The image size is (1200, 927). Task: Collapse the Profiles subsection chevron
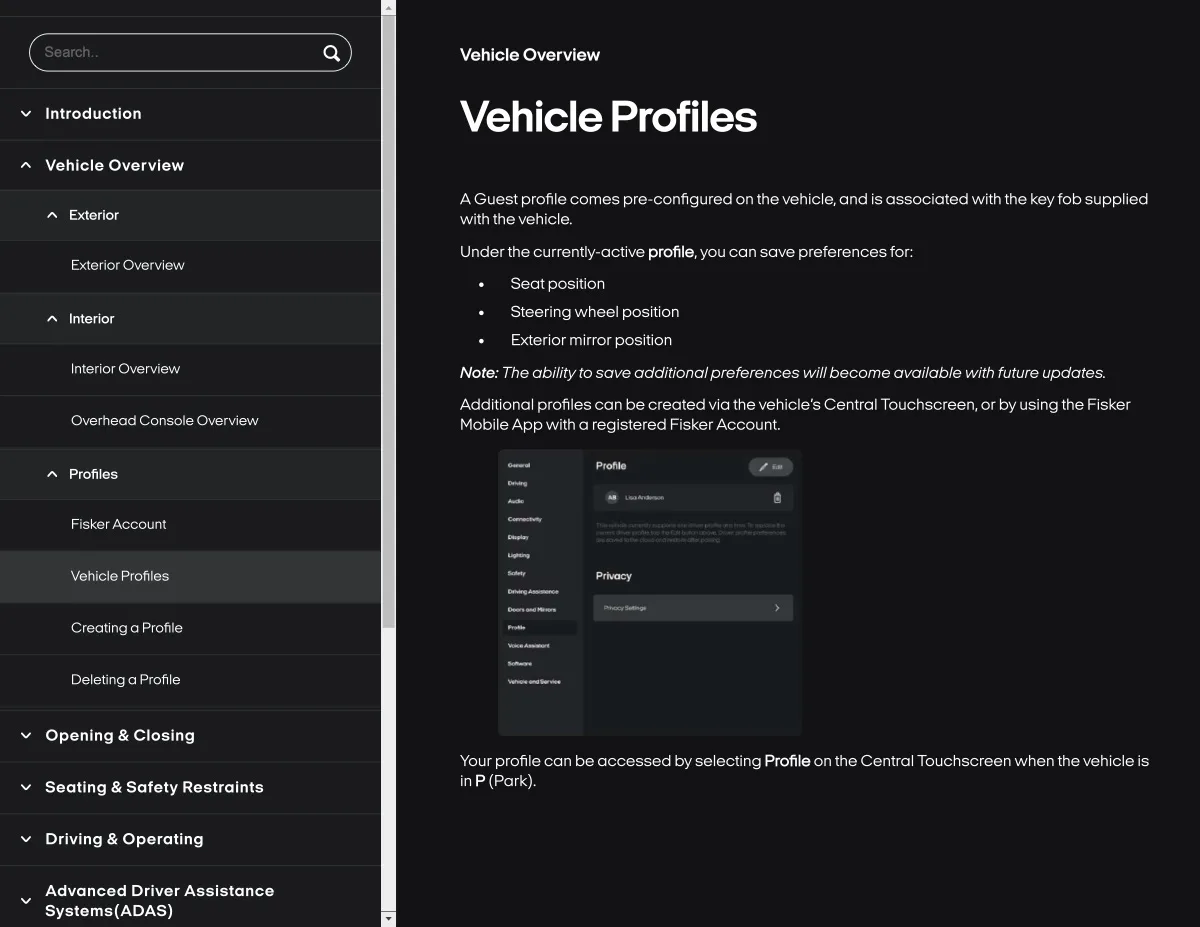[52, 474]
